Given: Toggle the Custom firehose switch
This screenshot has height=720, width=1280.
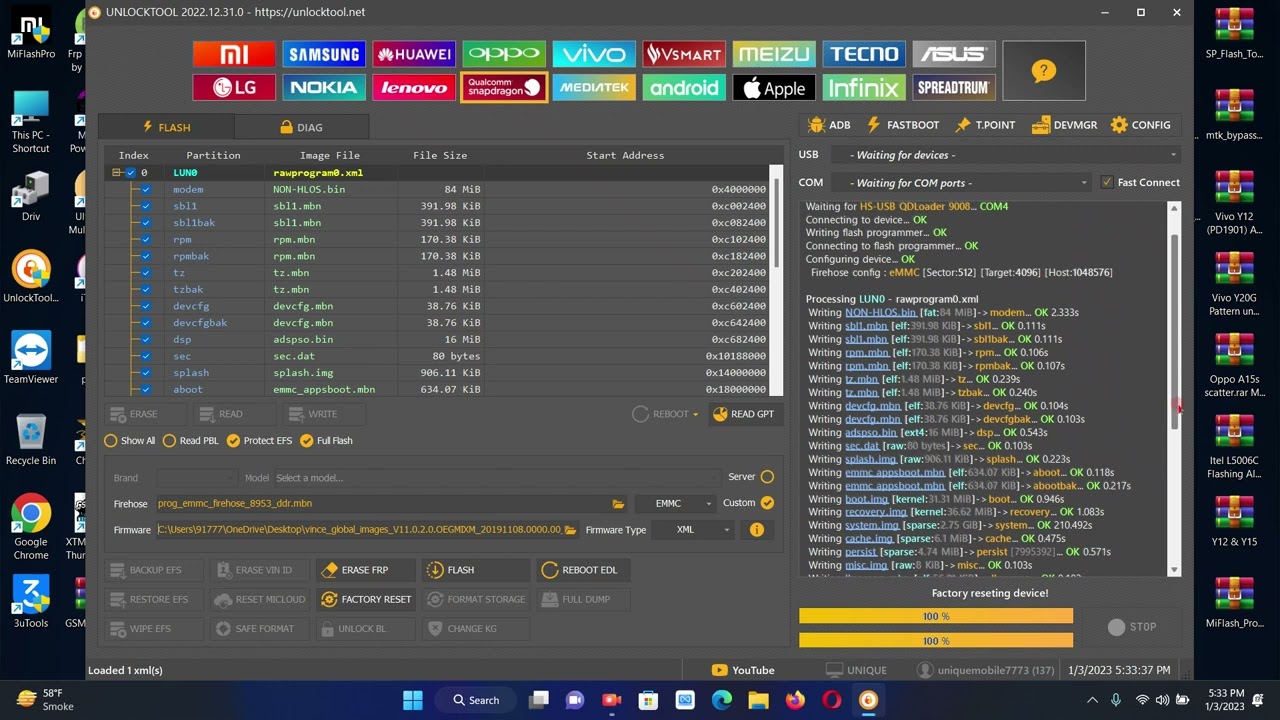Looking at the screenshot, I should [x=767, y=504].
